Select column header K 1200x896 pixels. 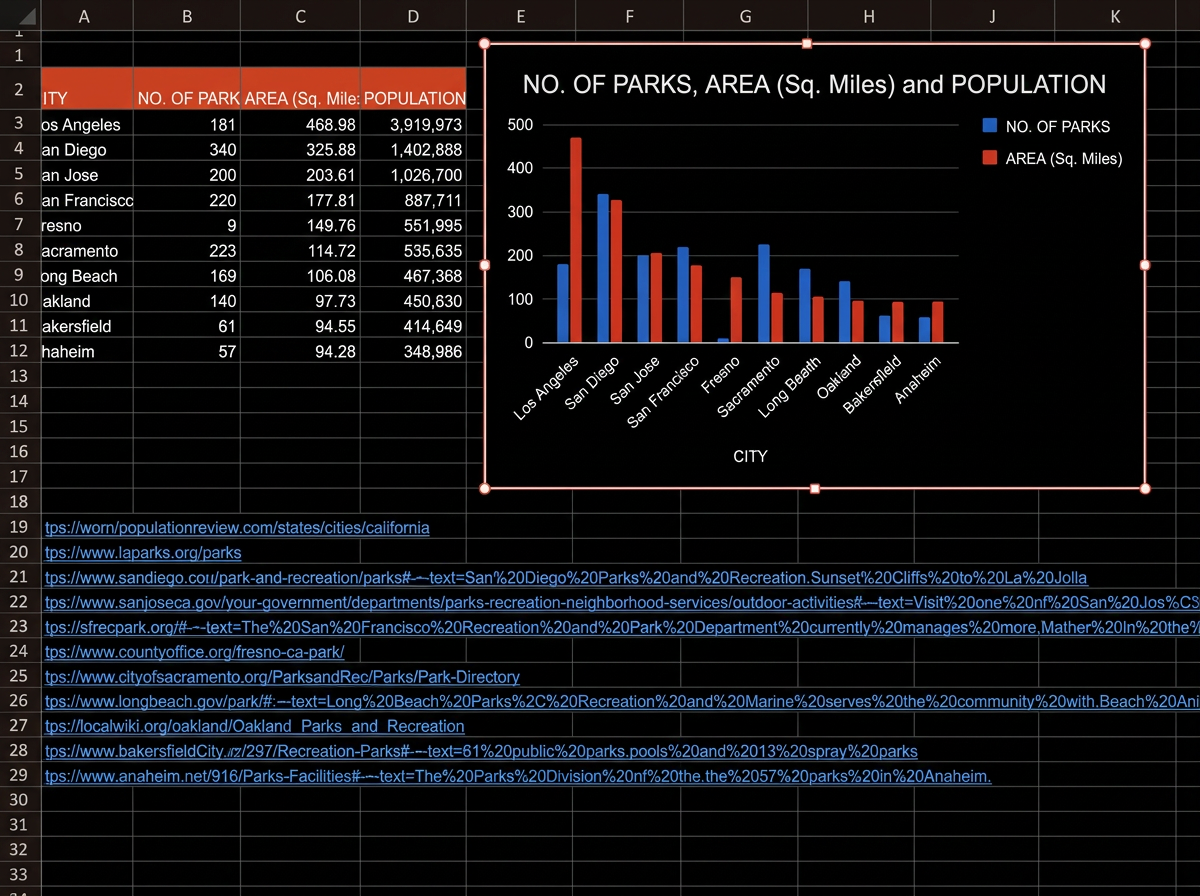pyautogui.click(x=1115, y=16)
